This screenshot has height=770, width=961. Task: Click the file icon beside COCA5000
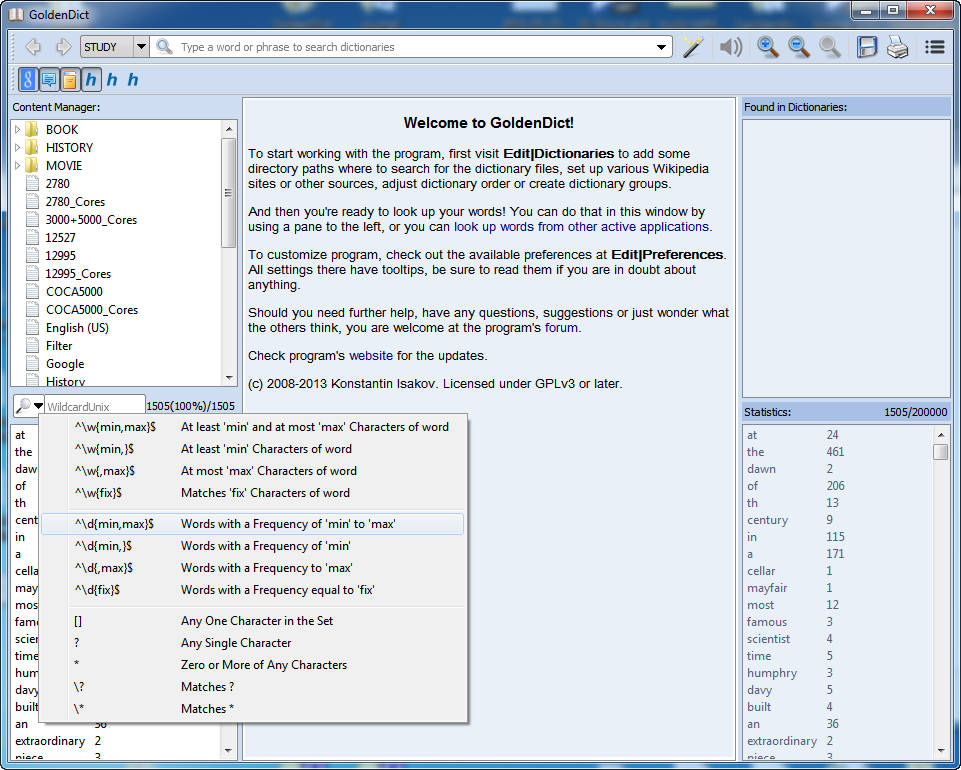click(32, 291)
